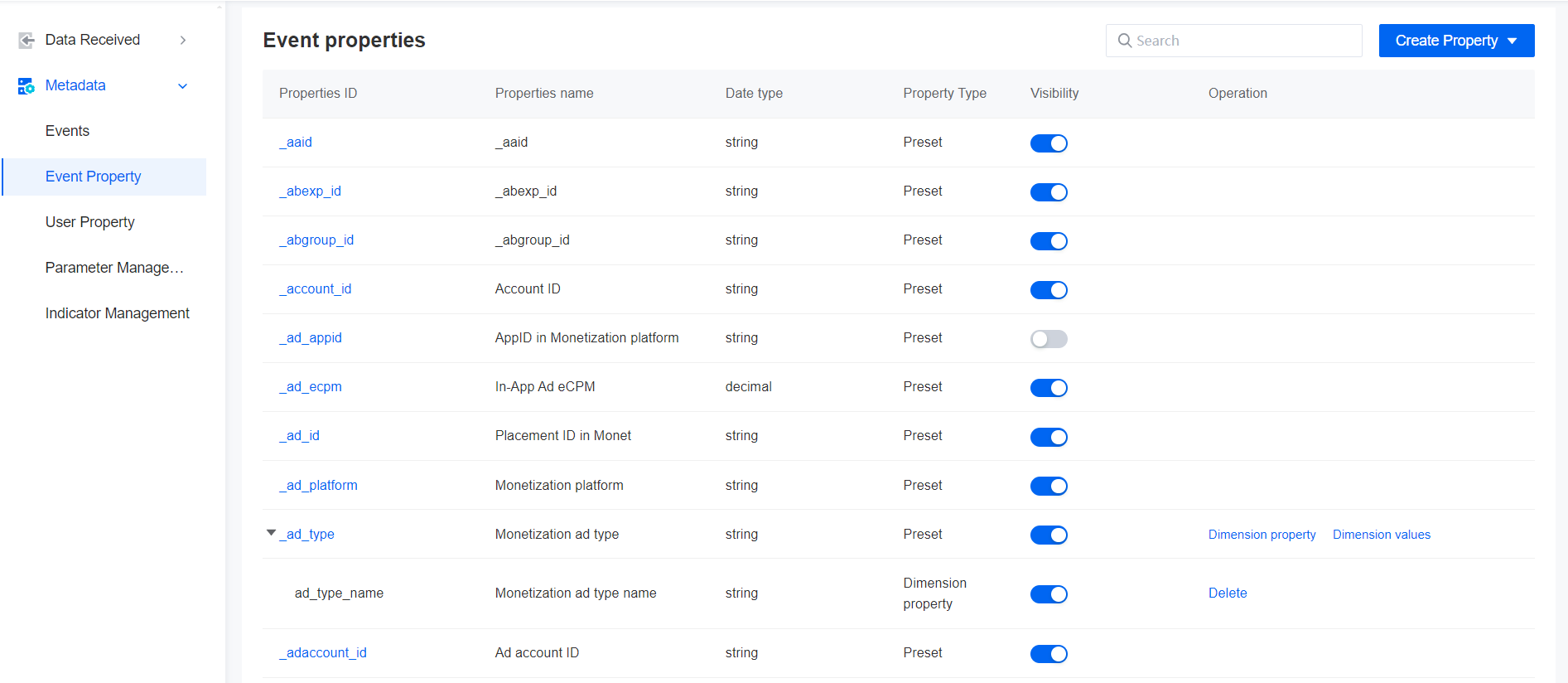Toggle visibility of ad_type_name property
Viewport: 1568px width, 683px height.
pos(1049,594)
